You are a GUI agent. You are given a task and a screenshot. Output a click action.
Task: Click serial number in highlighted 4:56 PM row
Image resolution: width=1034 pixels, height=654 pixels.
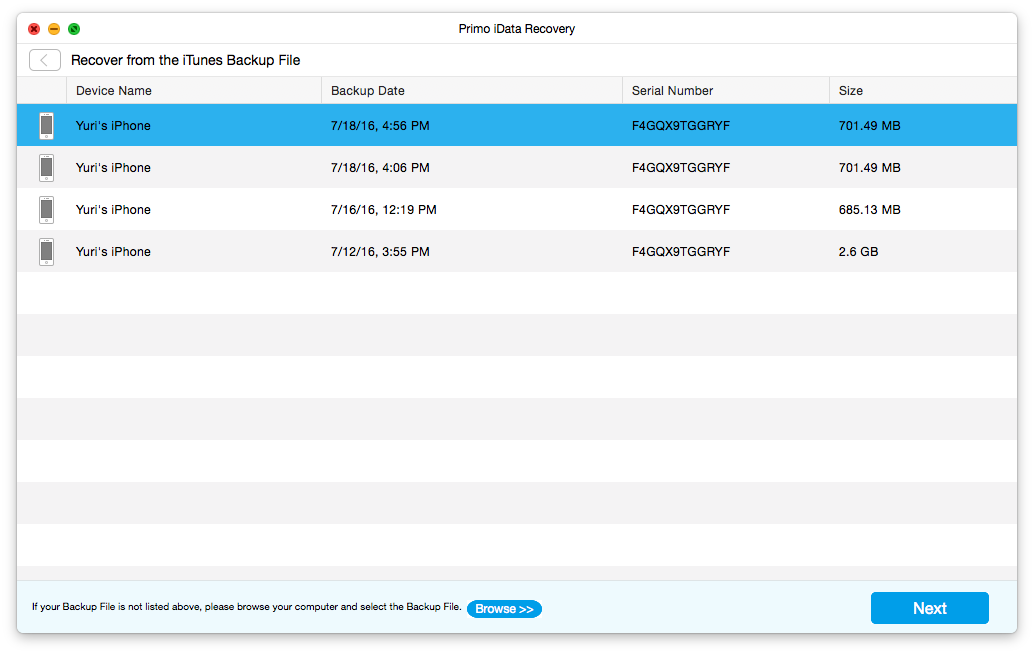tap(681, 125)
